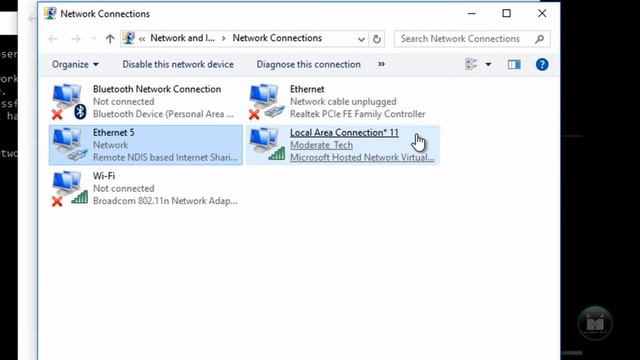Click the Moderate_Tech network name
The image size is (640, 360).
[321, 145]
